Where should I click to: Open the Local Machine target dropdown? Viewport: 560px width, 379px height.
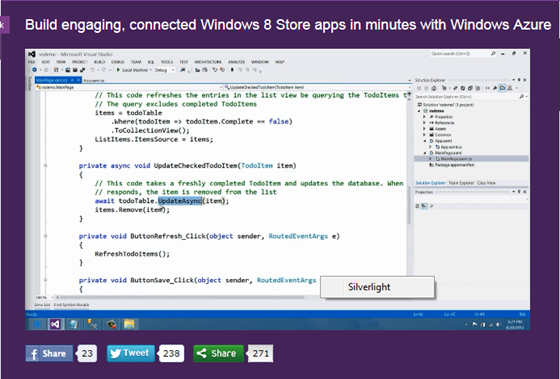[x=150, y=70]
